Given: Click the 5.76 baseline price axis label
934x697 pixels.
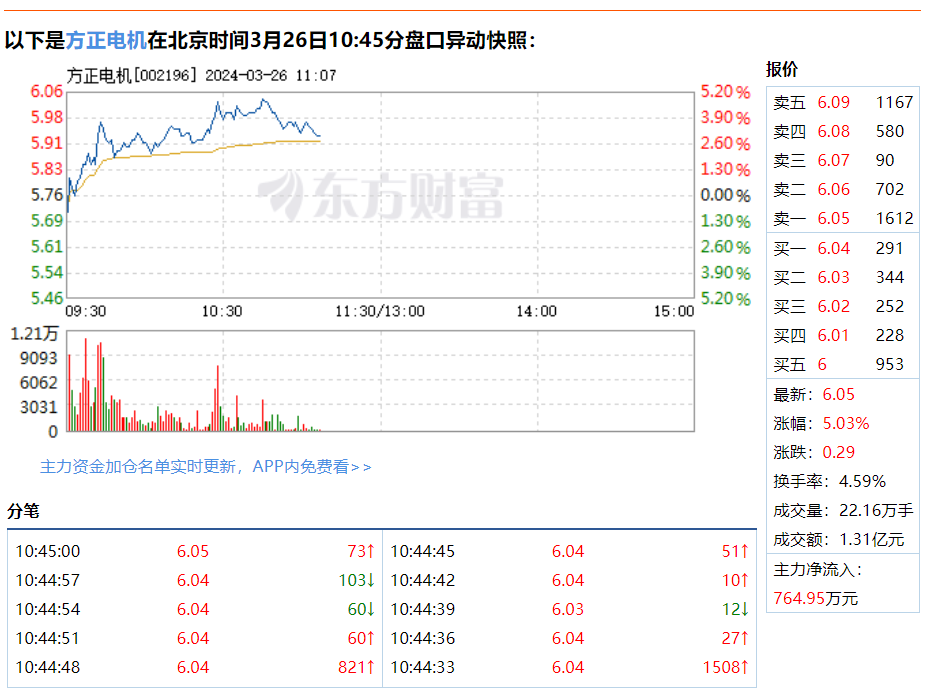Looking at the screenshot, I should tap(46, 195).
